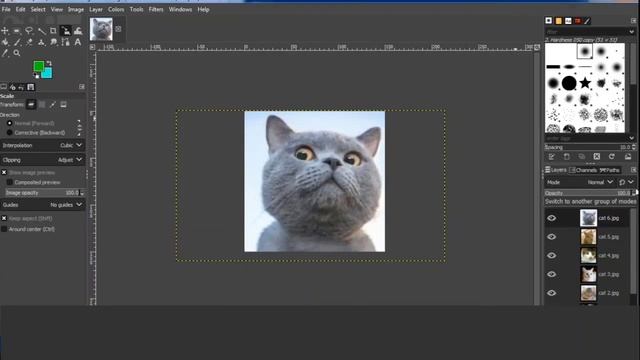Hide the cat 6.jpg layer
This screenshot has width=640, height=360.
click(551, 218)
